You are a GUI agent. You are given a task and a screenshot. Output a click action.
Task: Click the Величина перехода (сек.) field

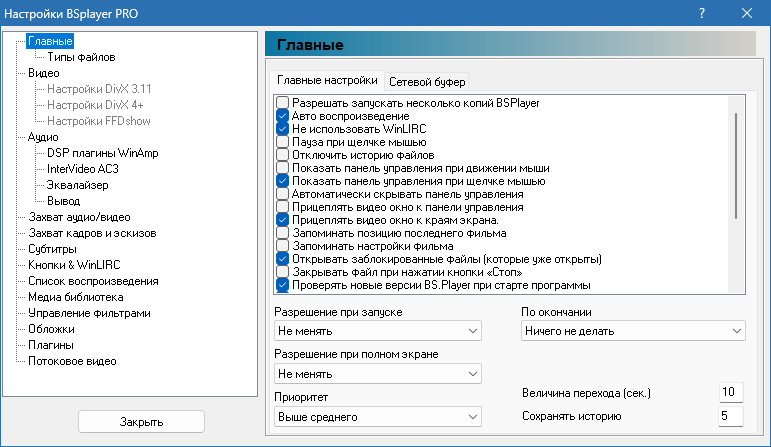(x=731, y=392)
